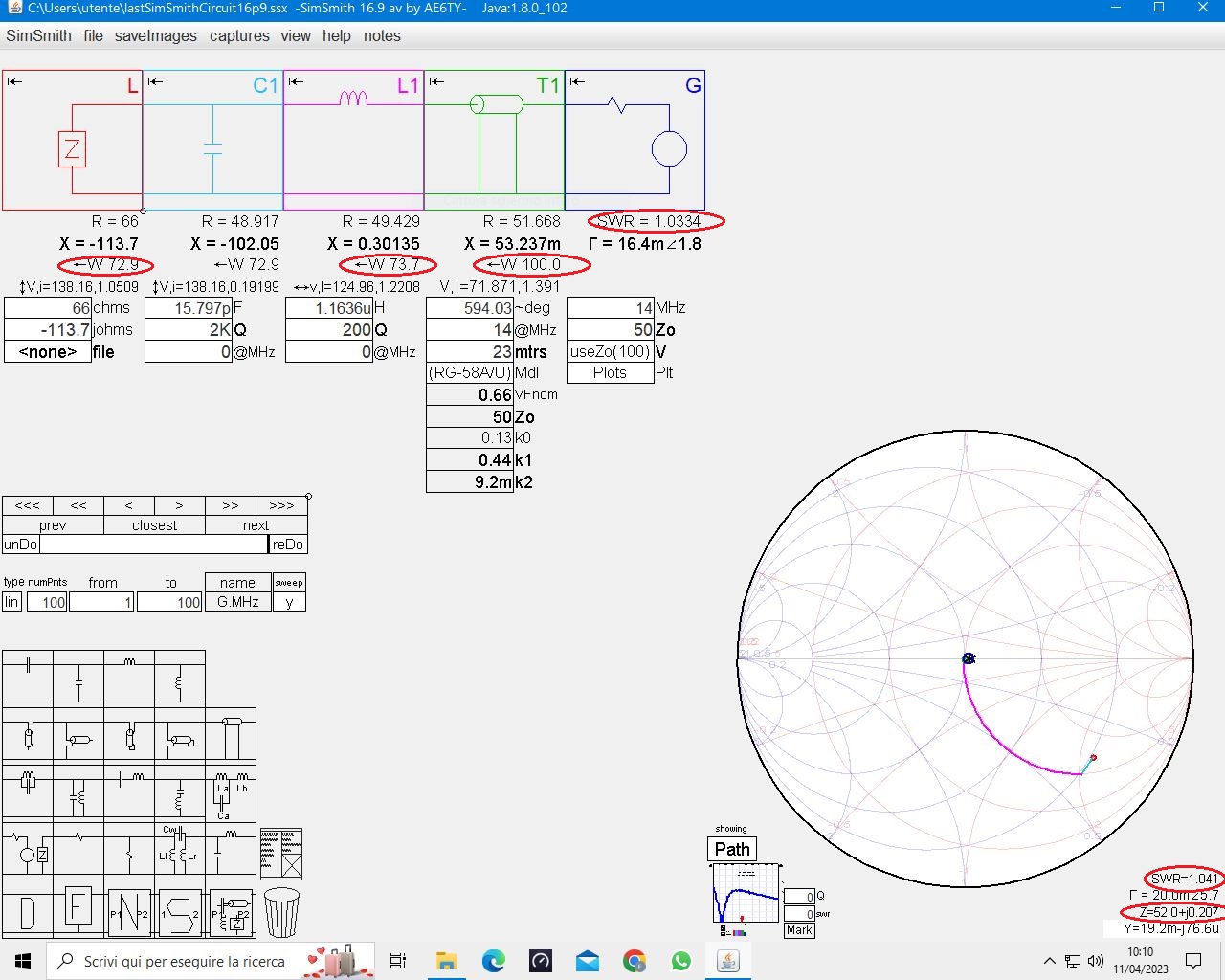Screen dimensions: 1225x980
Task: Select the shunt-C series-L network icon
Action: [231, 849]
